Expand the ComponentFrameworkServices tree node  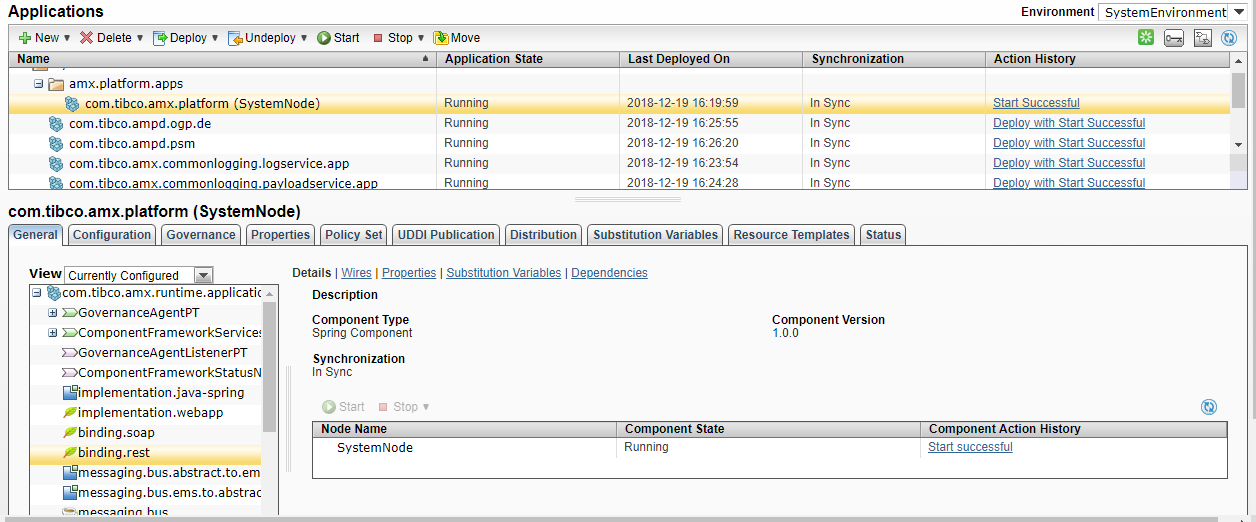click(x=53, y=333)
